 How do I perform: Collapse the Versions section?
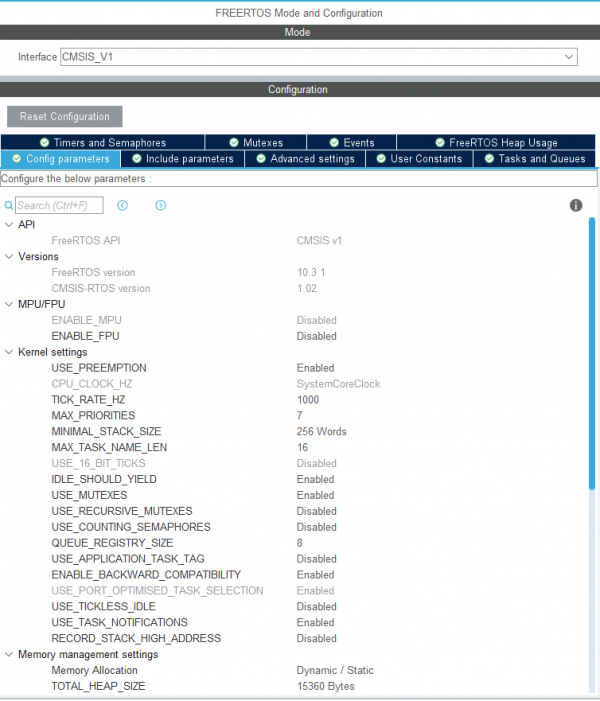[8, 257]
